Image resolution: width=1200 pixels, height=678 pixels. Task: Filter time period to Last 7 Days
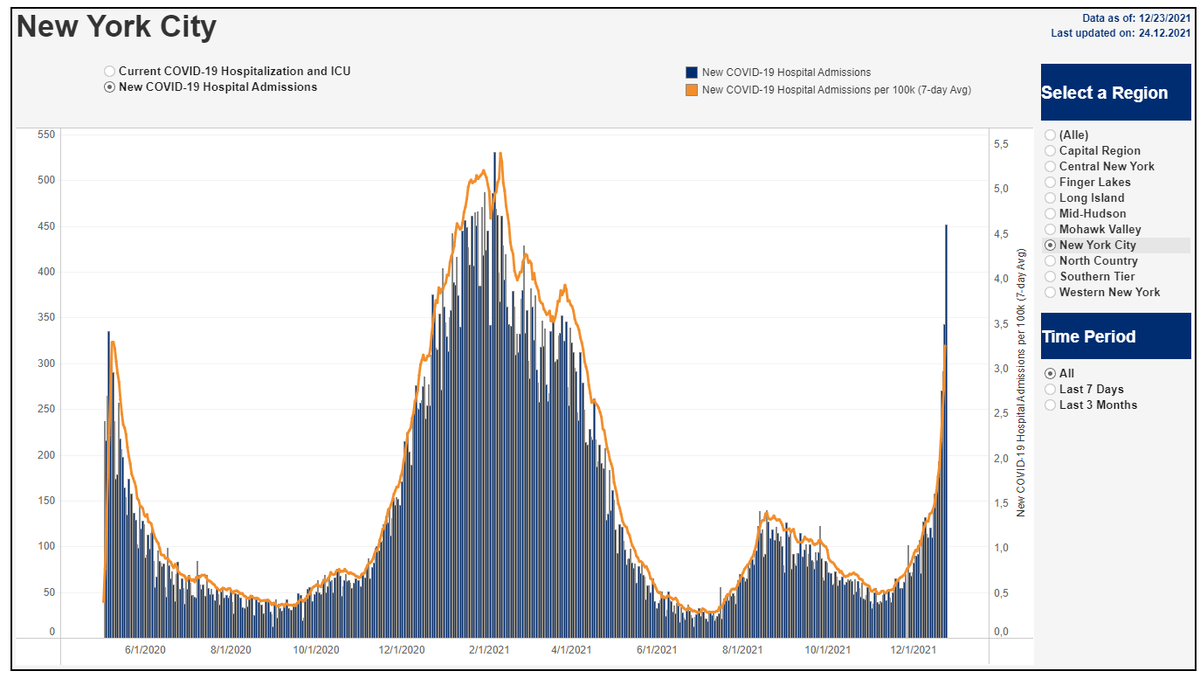[1049, 389]
